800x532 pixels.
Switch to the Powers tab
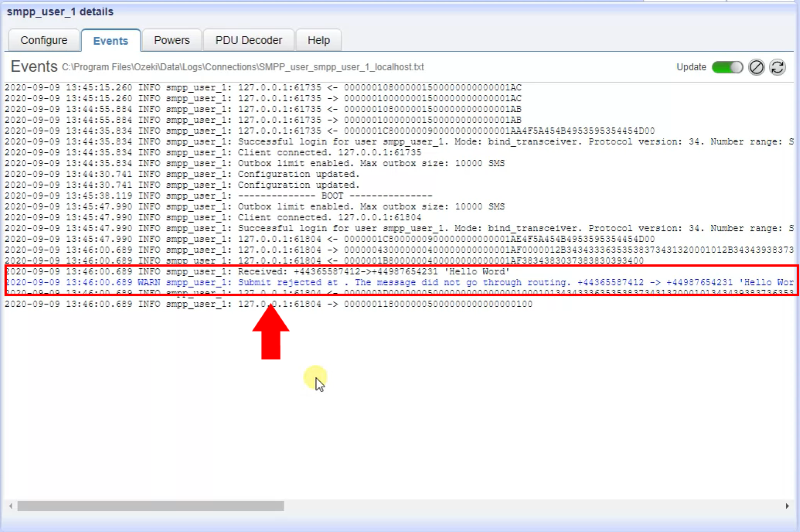point(172,40)
